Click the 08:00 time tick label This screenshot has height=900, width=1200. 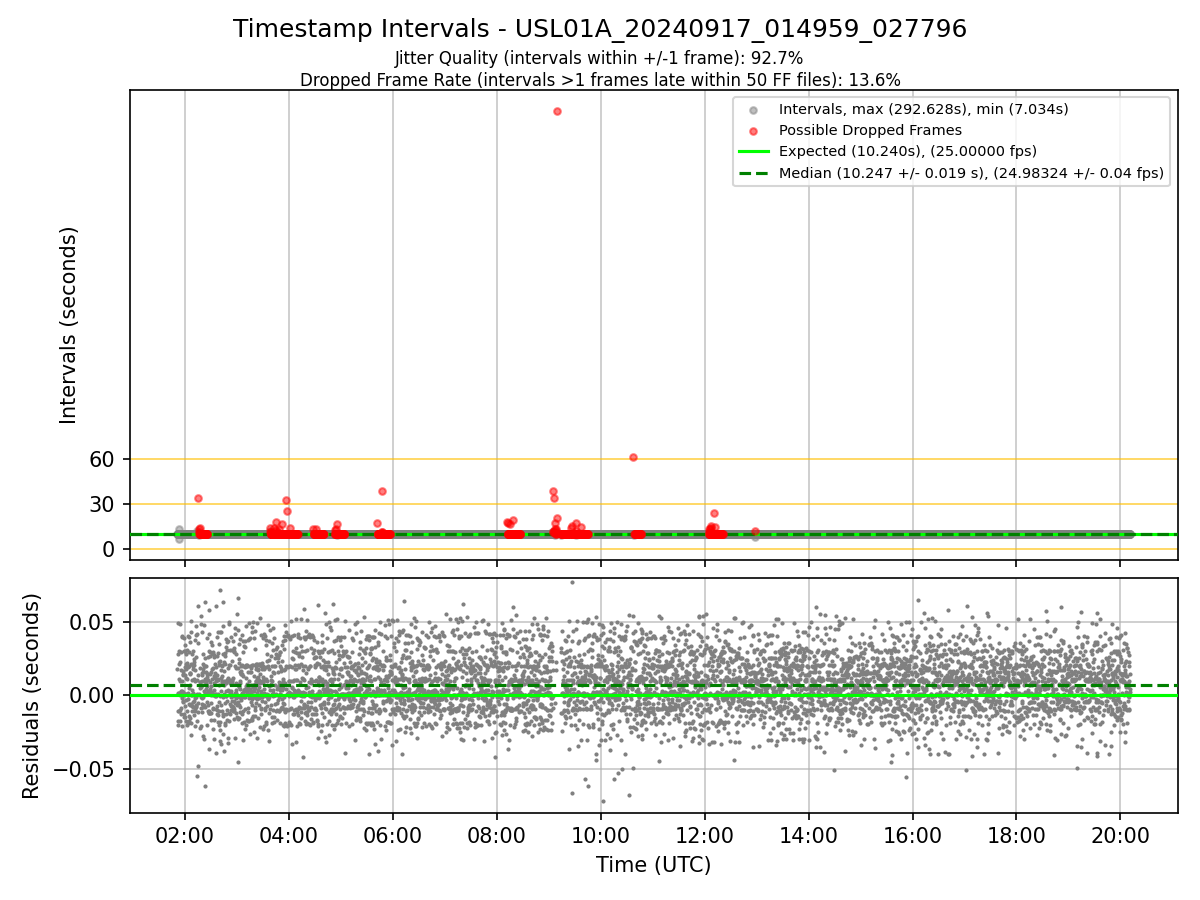[x=497, y=834]
